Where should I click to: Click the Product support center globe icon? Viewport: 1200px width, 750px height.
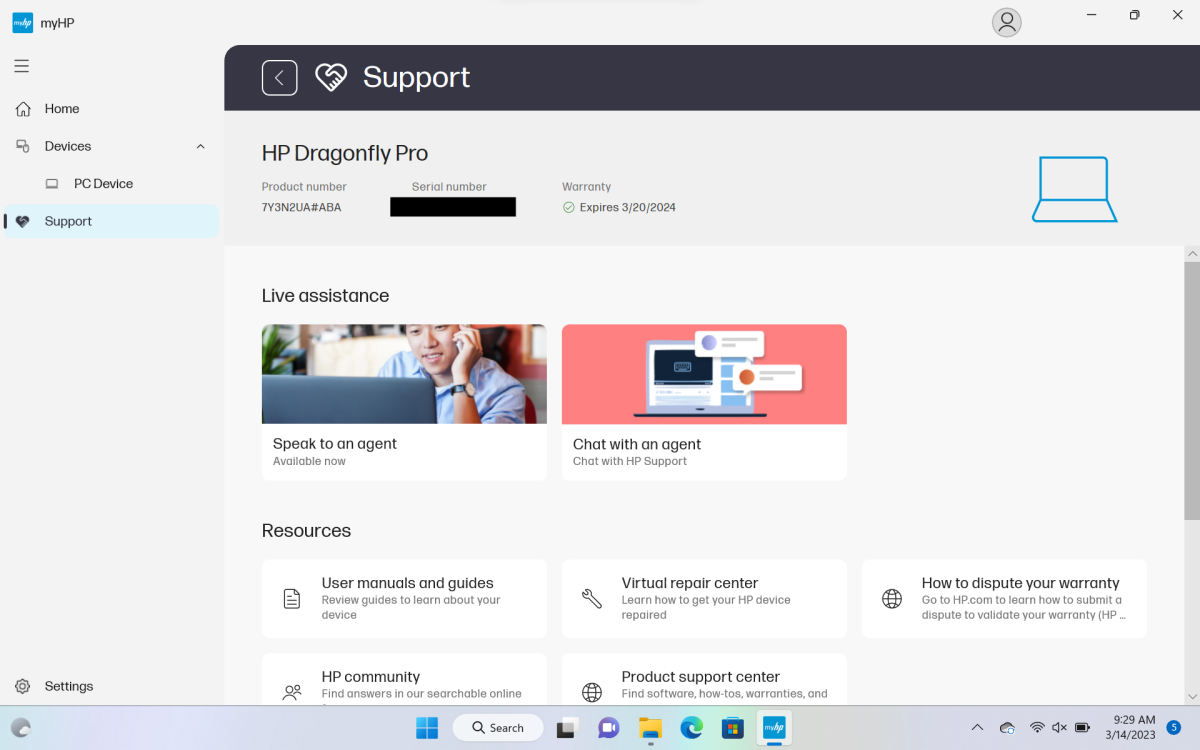tap(592, 692)
